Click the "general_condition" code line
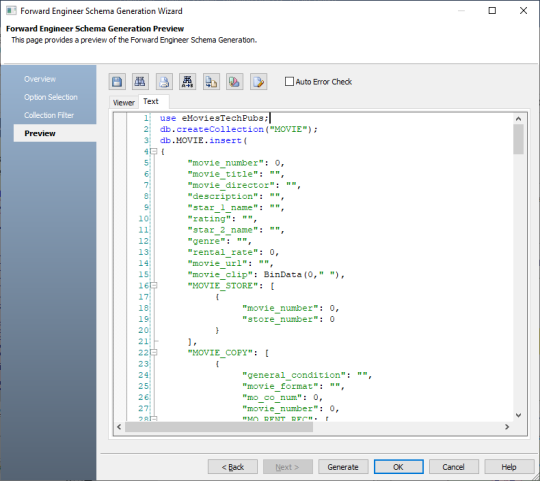 coord(307,375)
